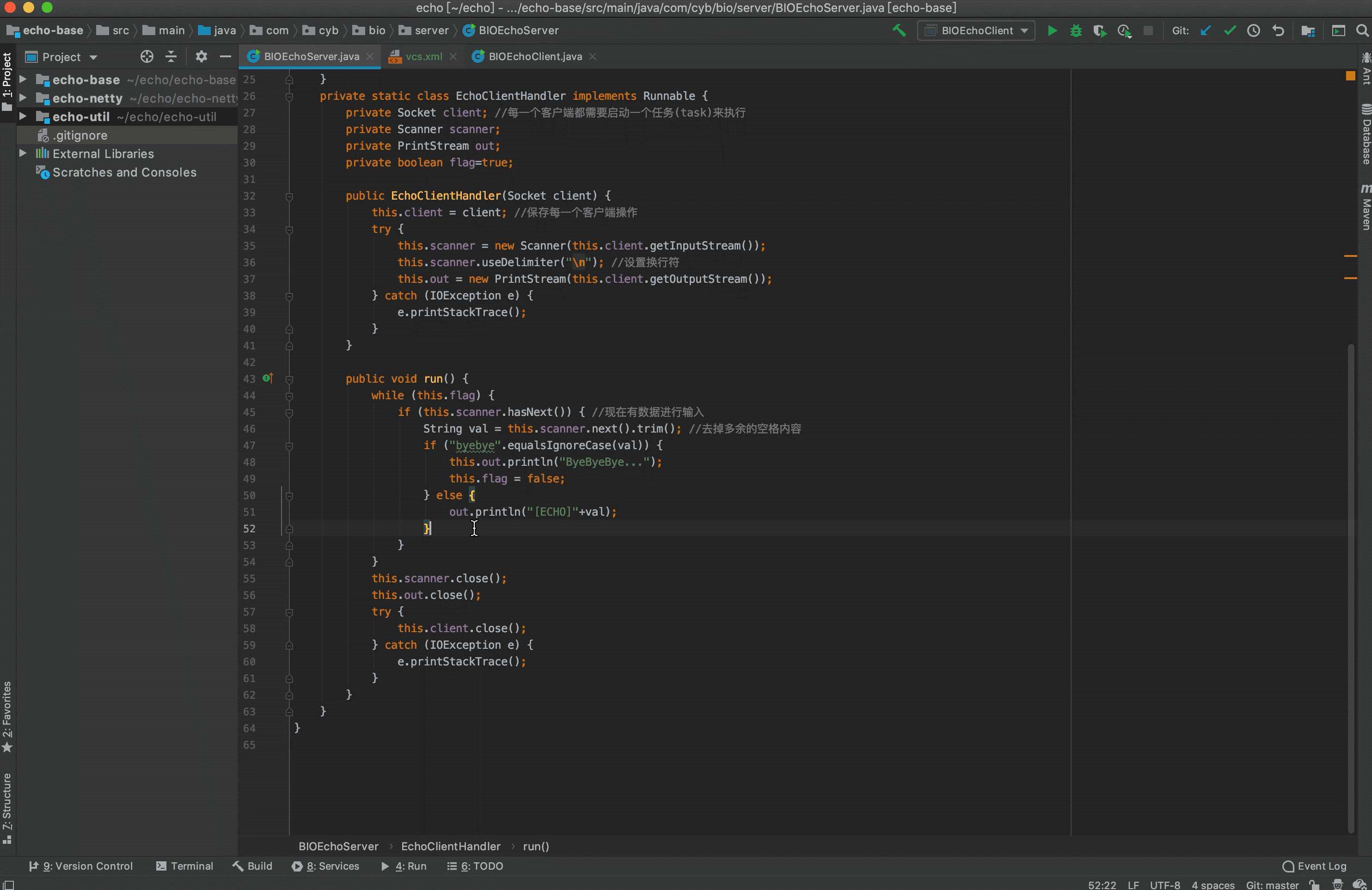This screenshot has width=1372, height=890.
Task: Switch to the BIOEchoClient.java tab
Action: pyautogui.click(x=535, y=56)
